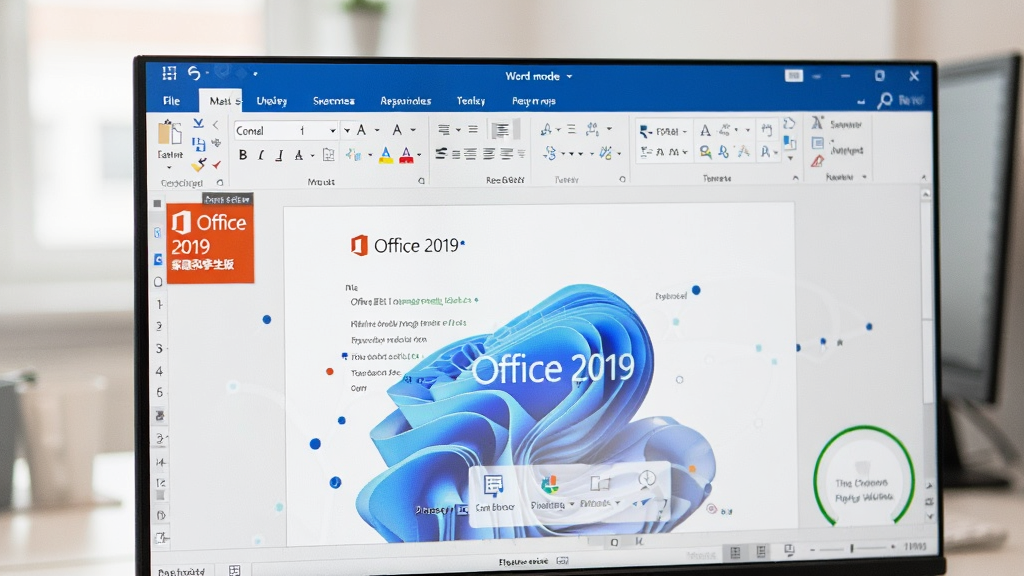1024x576 pixels.
Task: Click the bottom icon in left sidebar
Action: (x=161, y=538)
